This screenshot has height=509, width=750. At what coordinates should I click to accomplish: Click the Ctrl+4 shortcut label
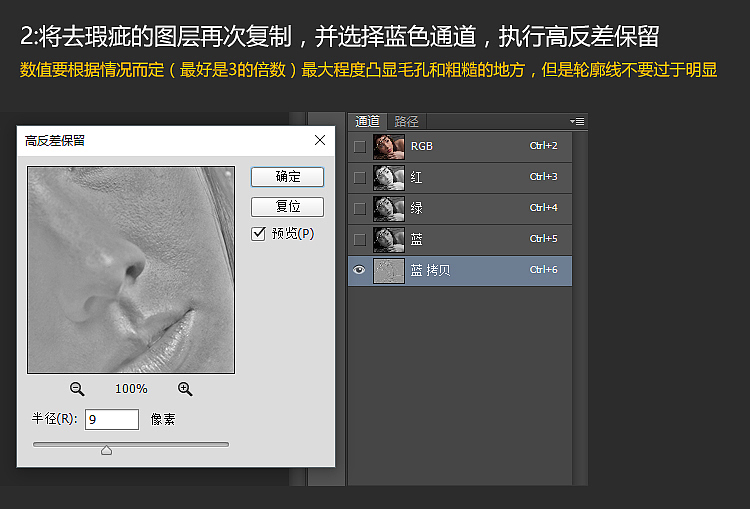coord(543,208)
